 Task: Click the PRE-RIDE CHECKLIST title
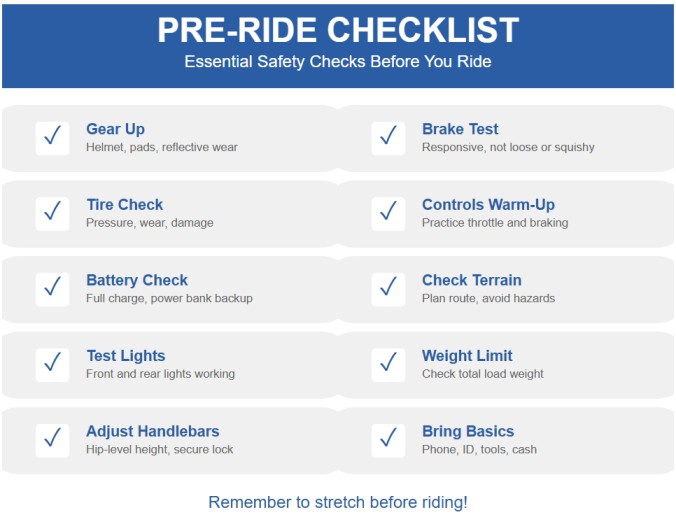(338, 30)
